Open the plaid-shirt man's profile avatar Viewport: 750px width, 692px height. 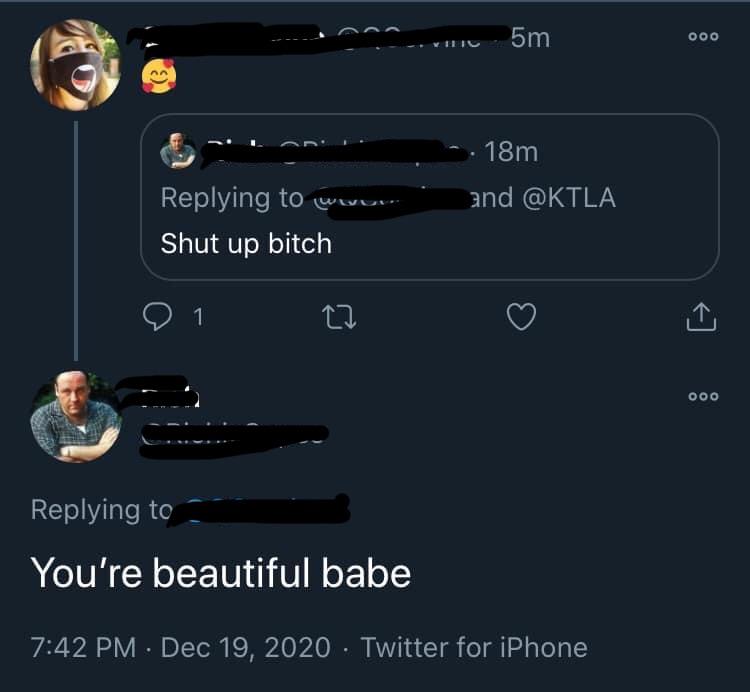pyautogui.click(x=76, y=417)
